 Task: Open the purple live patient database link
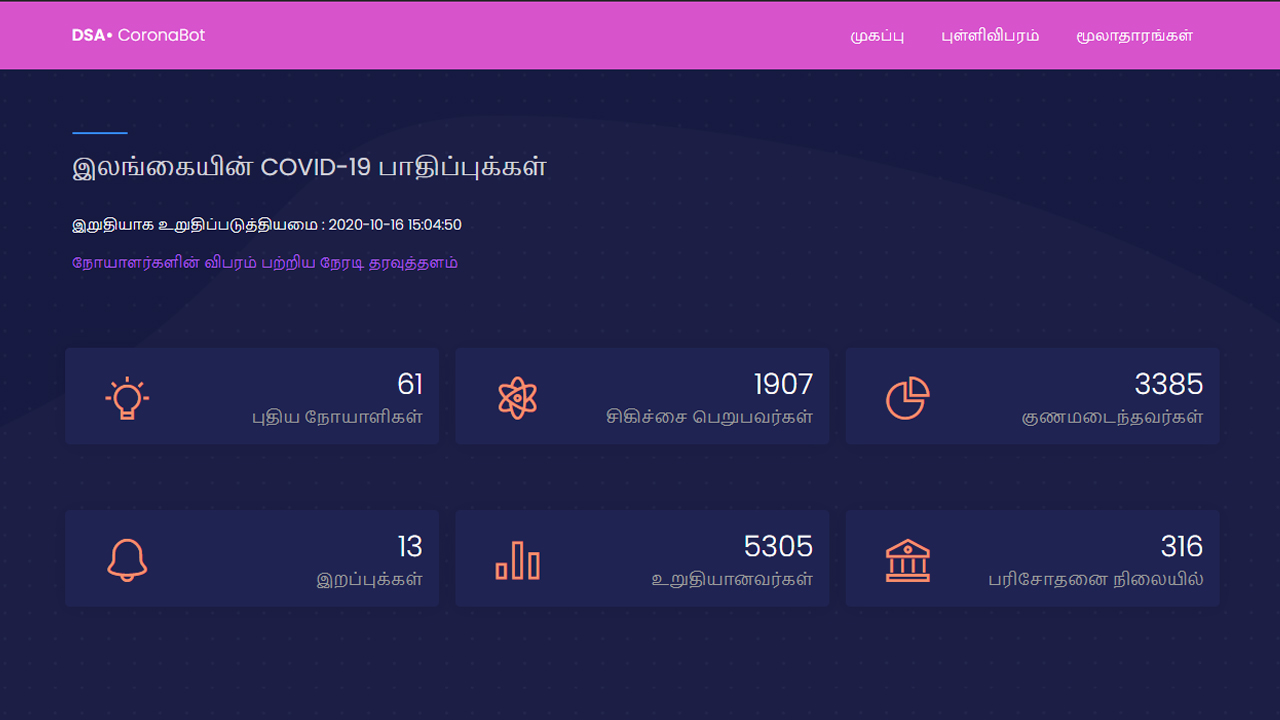[265, 263]
